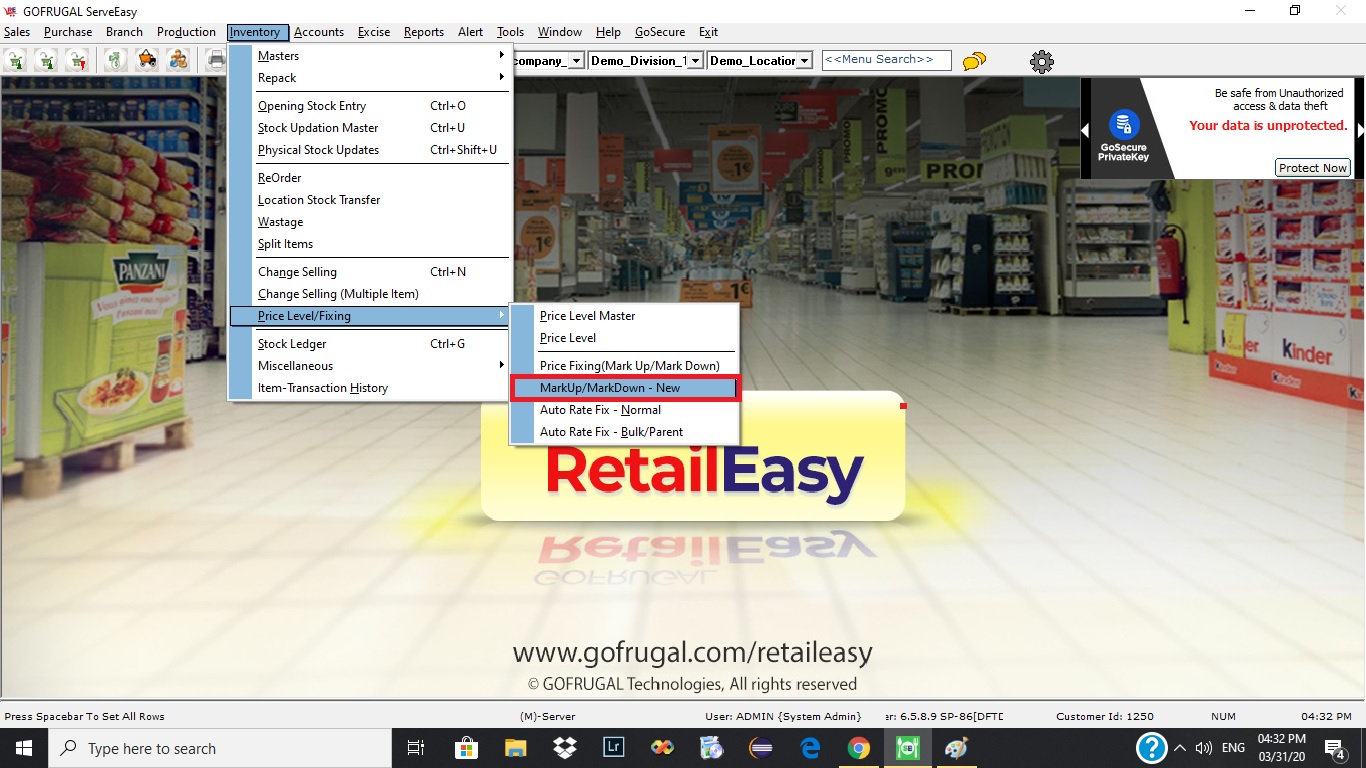Viewport: 1366px width, 768px height.
Task: Select Location Stock Transfer
Action: (370, 200)
